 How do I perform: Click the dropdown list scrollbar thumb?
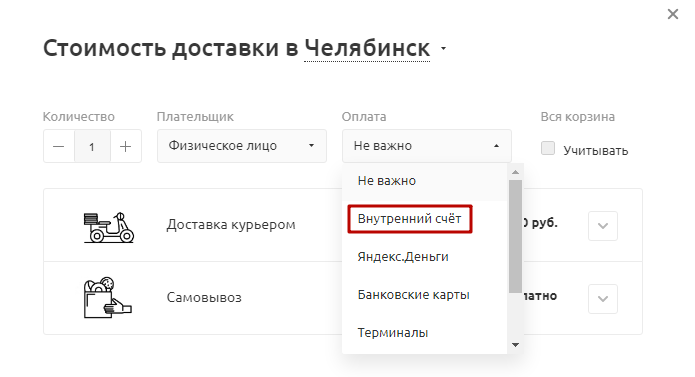click(x=515, y=236)
